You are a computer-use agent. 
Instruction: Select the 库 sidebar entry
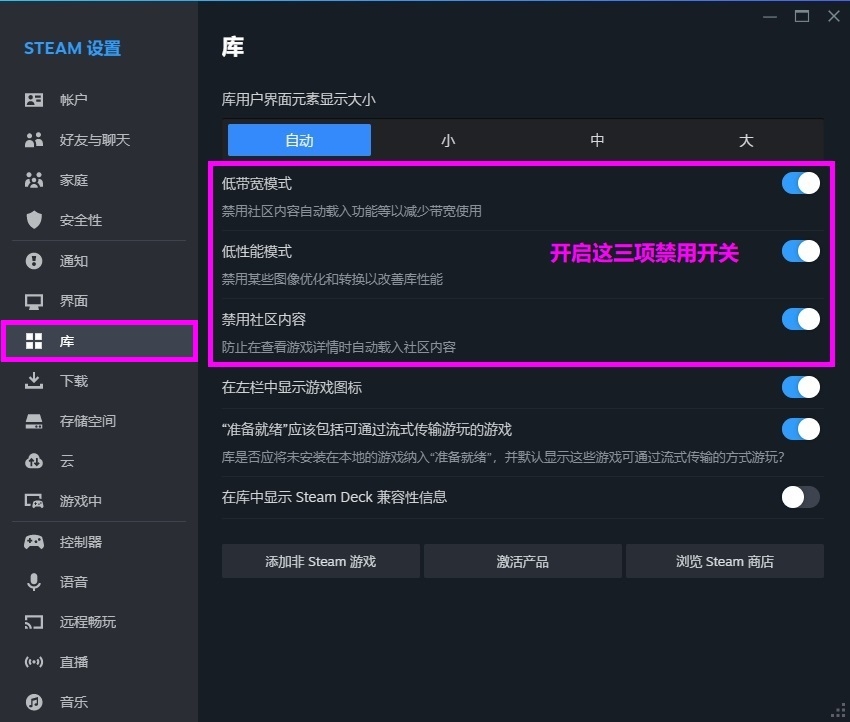tap(99, 341)
